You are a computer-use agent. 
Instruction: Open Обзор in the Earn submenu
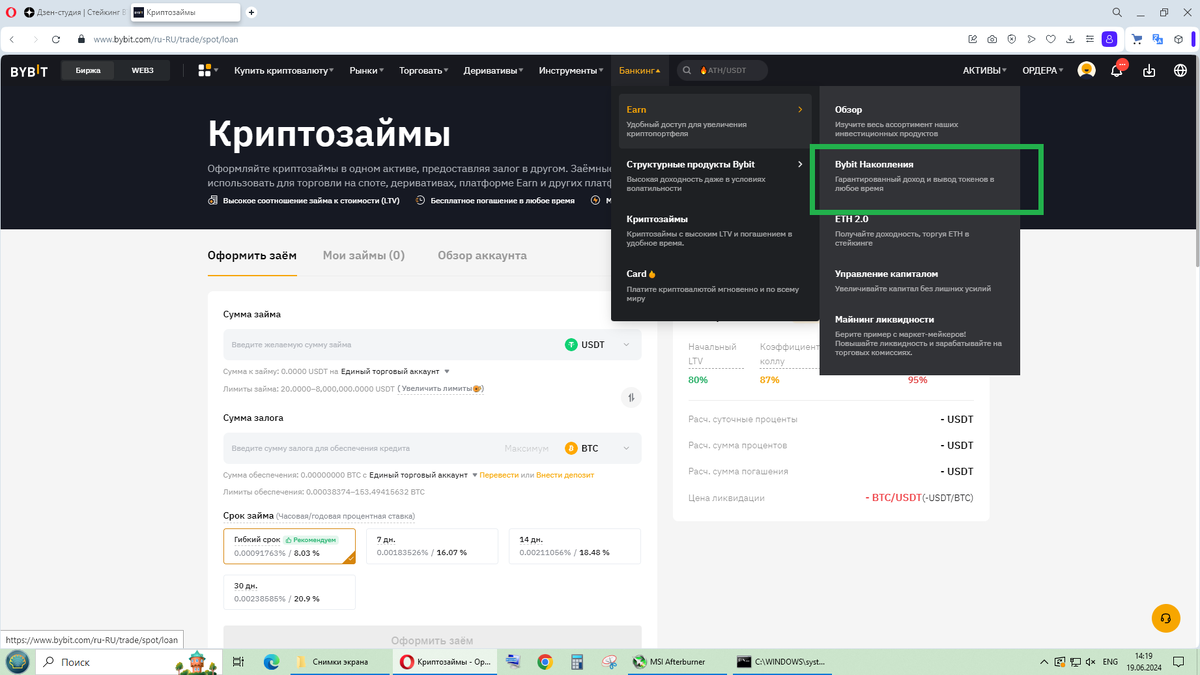pyautogui.click(x=918, y=120)
